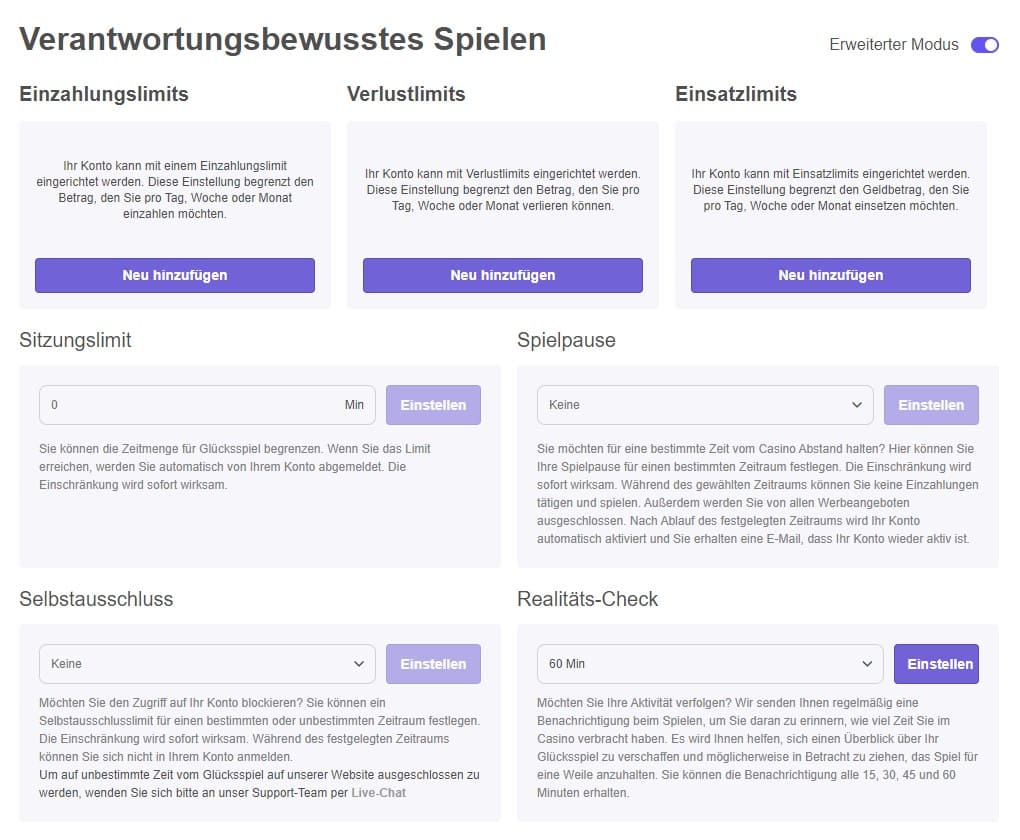
Task: Click Neu hinzufügen under Verlustlimits
Action: (x=502, y=275)
